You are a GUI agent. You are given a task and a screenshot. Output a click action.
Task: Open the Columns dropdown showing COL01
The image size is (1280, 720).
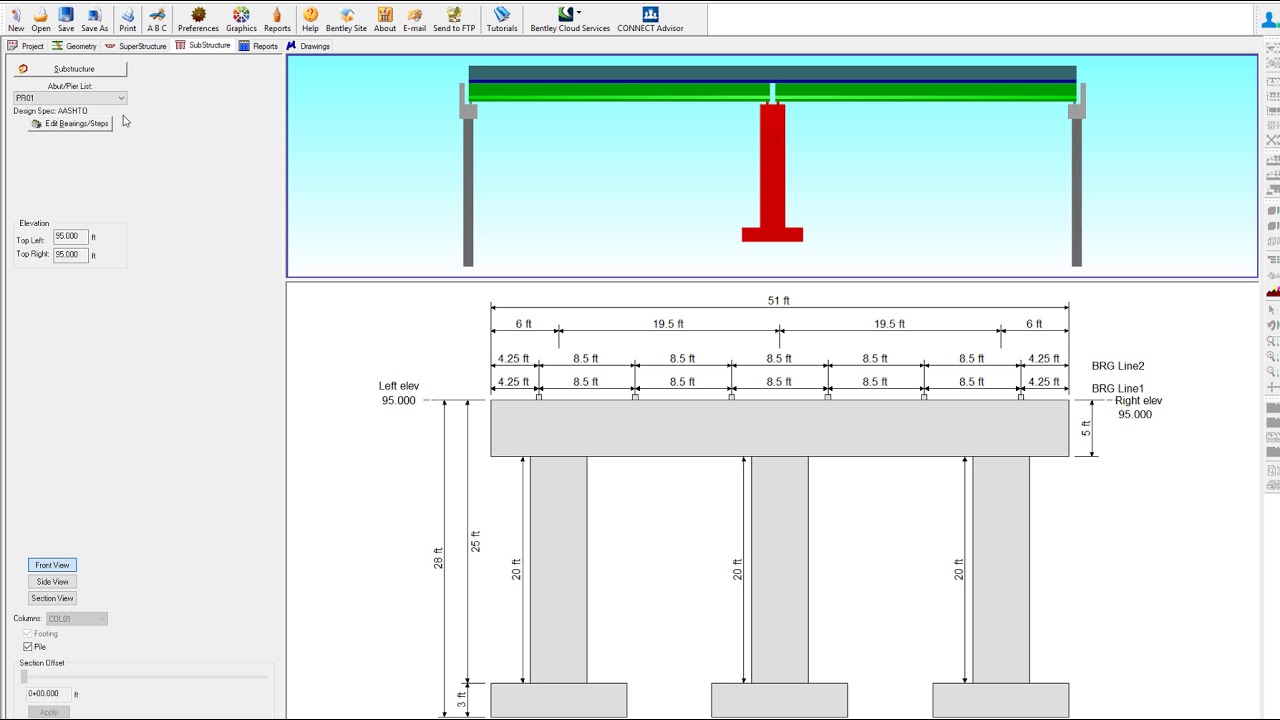coord(76,619)
